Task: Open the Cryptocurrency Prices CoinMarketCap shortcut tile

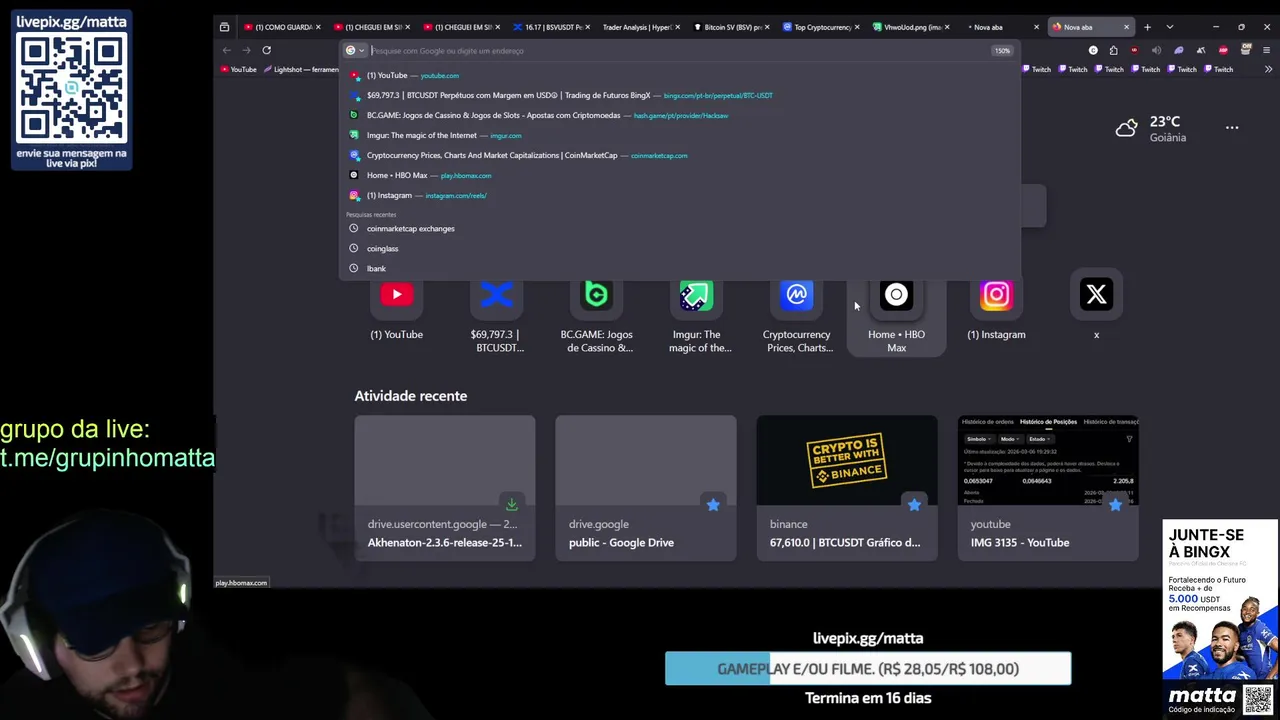Action: coord(797,311)
